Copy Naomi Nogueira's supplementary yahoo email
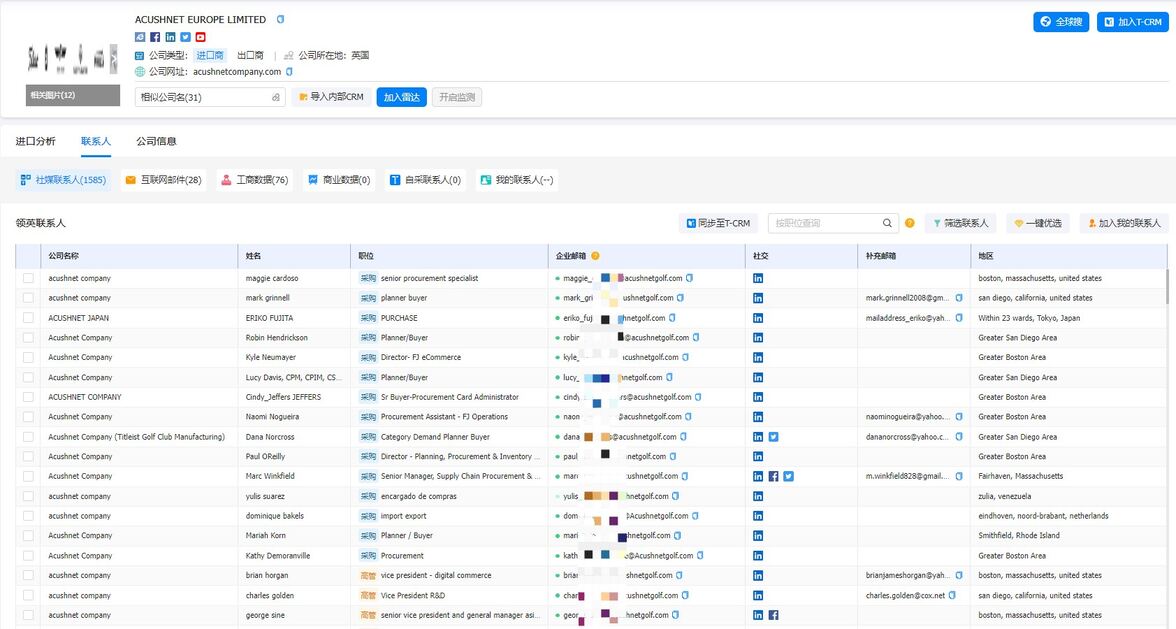 (958, 417)
